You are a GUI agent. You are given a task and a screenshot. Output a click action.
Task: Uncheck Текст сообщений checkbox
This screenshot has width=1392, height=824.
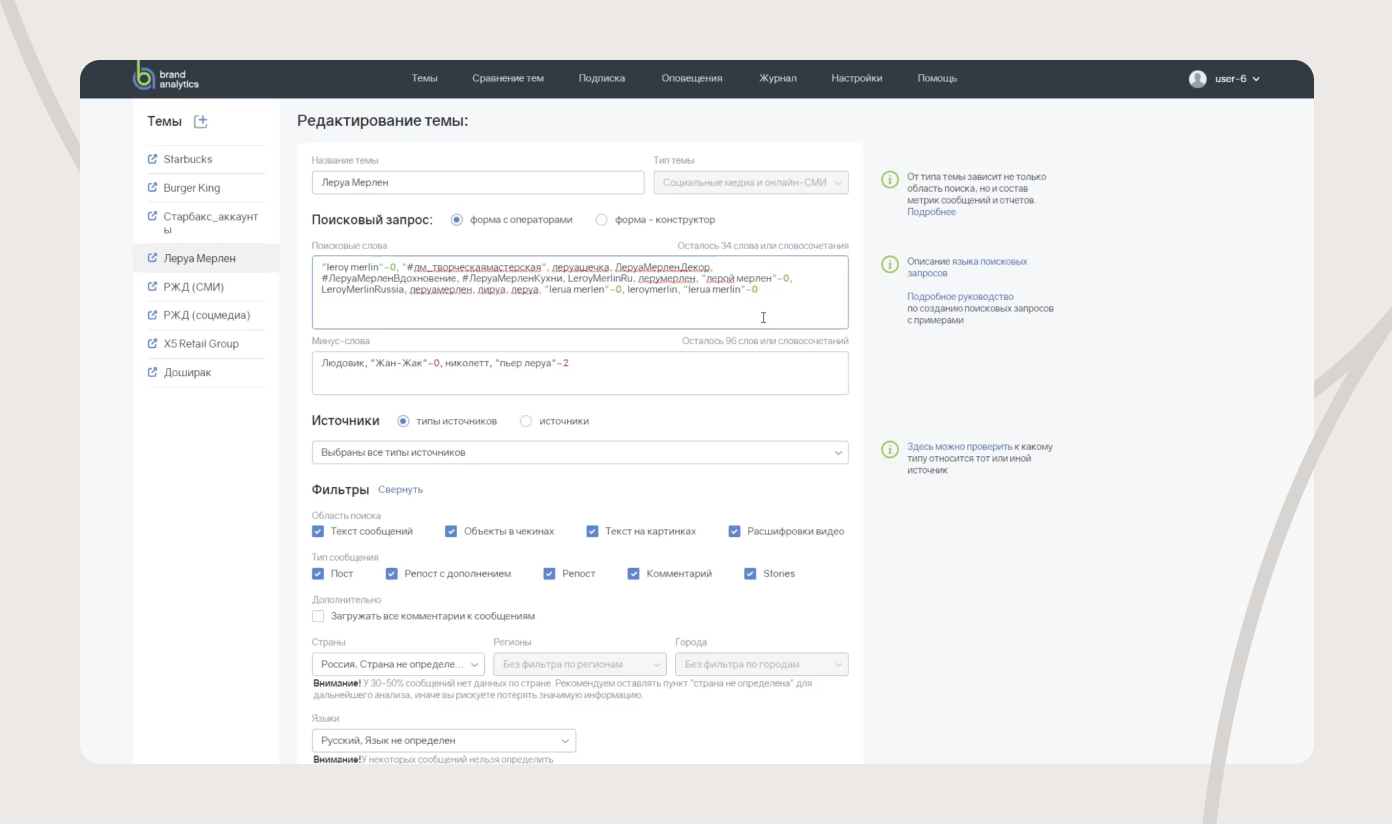[318, 531]
